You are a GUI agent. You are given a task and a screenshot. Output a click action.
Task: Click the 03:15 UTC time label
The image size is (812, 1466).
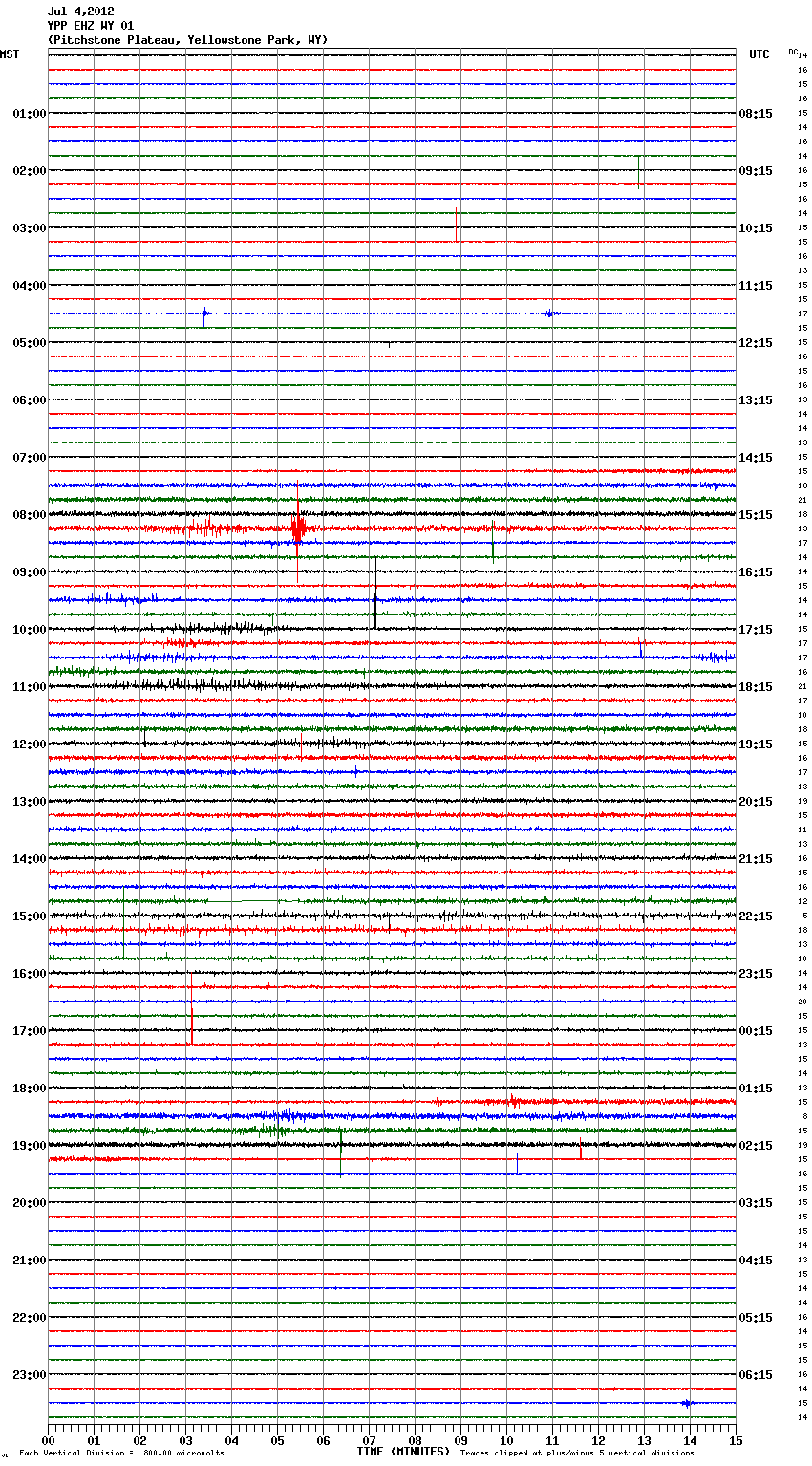pyautogui.click(x=756, y=1203)
